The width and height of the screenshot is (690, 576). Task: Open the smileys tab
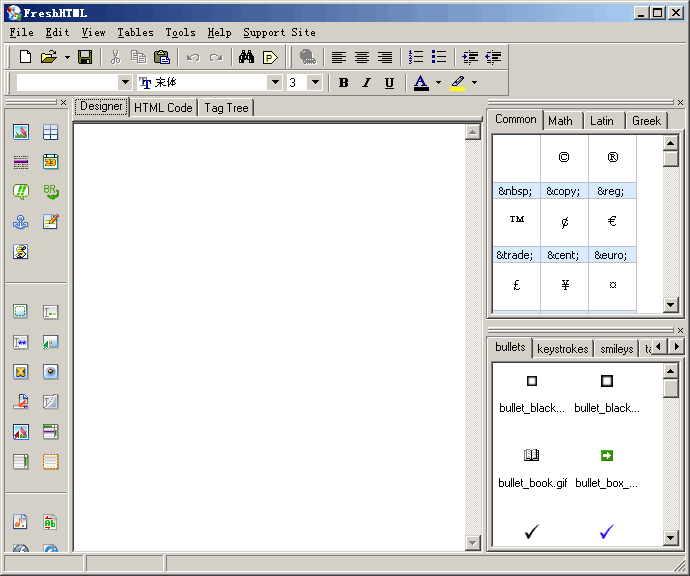617,349
